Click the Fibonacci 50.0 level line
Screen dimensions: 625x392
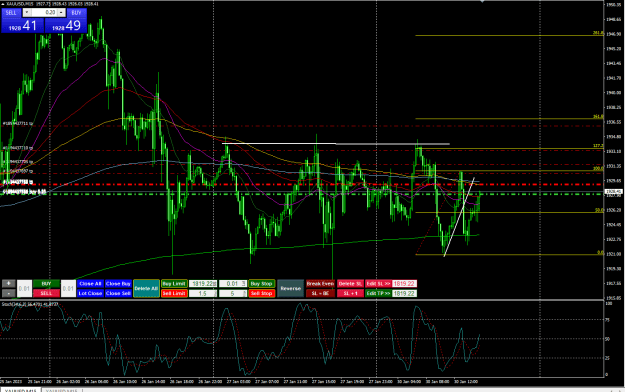pyautogui.click(x=509, y=213)
